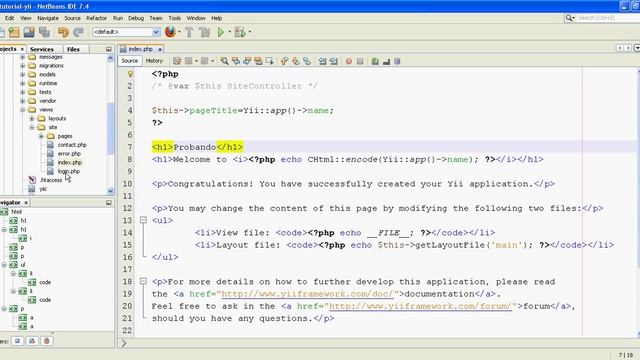640x360 pixels.
Task: Collapse the paragraph fold on line 18
Action: pos(143,281)
